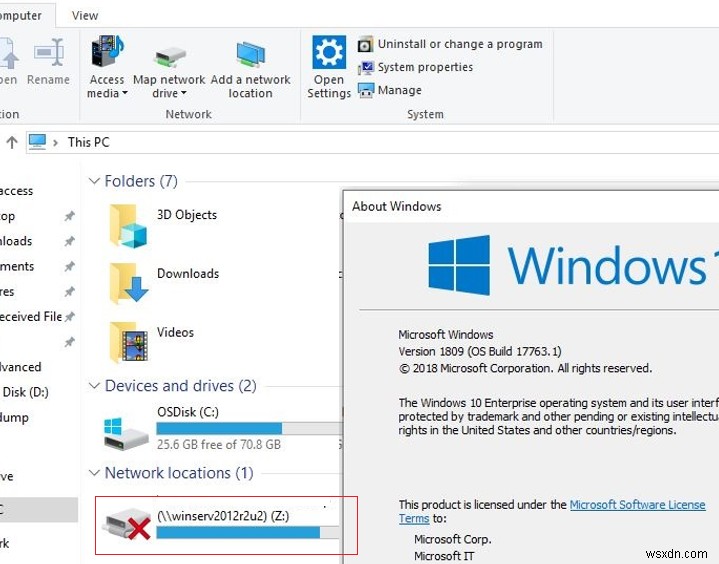Switch to the View ribbon tab
The width and height of the screenshot is (719, 564).
pos(85,16)
